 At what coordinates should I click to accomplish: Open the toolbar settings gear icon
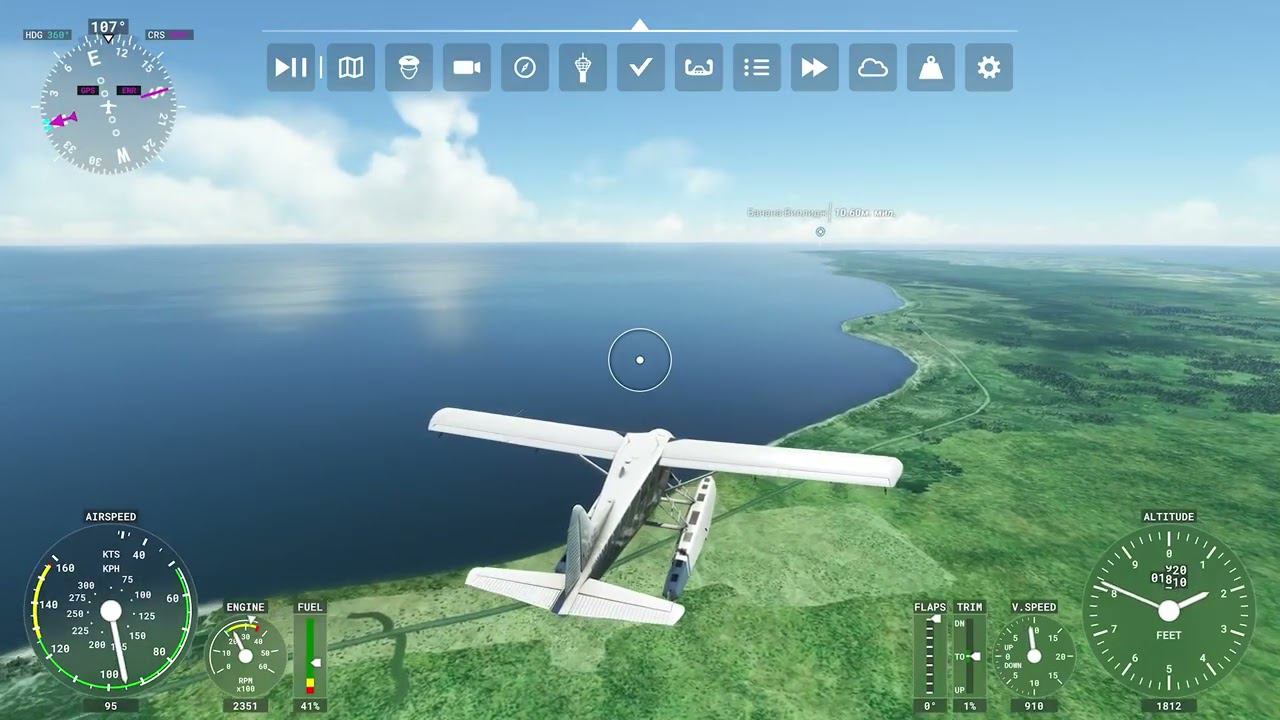pyautogui.click(x=989, y=67)
